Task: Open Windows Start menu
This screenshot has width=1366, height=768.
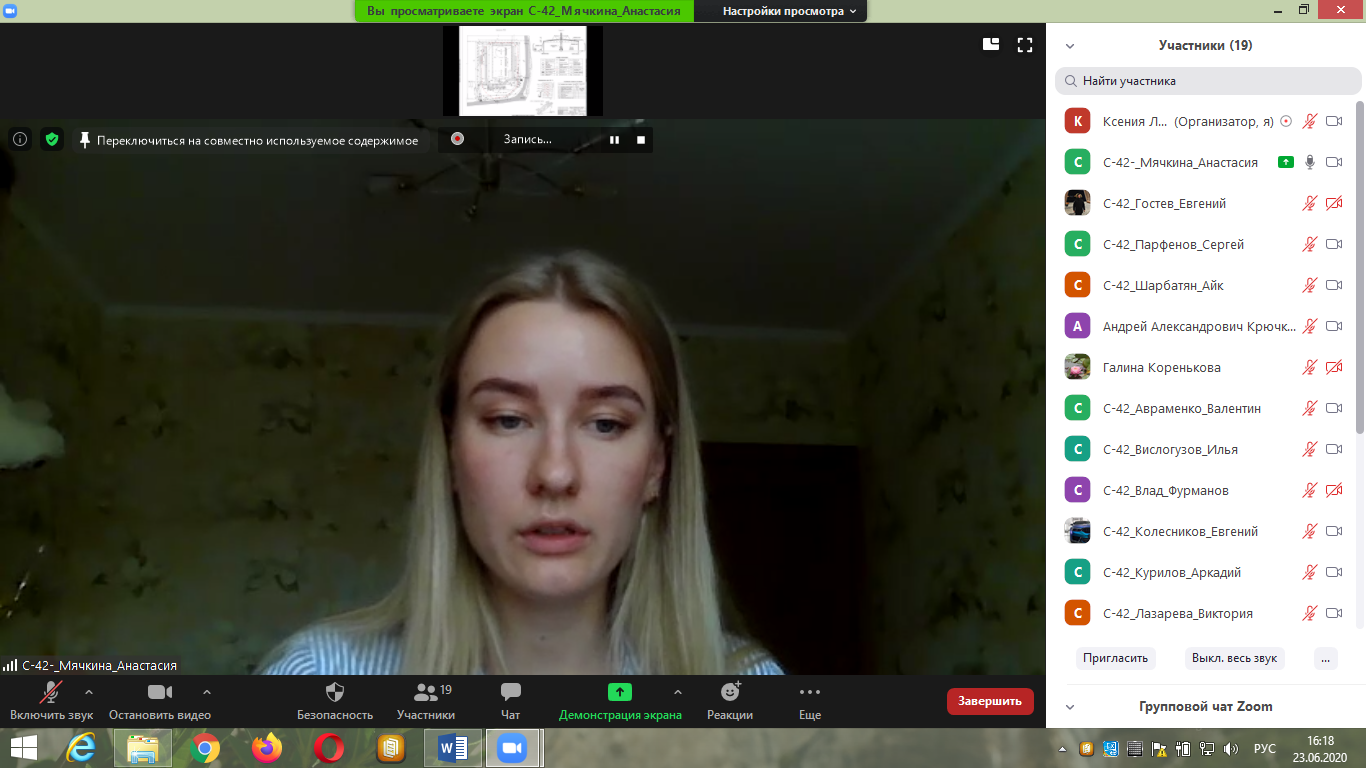Action: (24, 748)
